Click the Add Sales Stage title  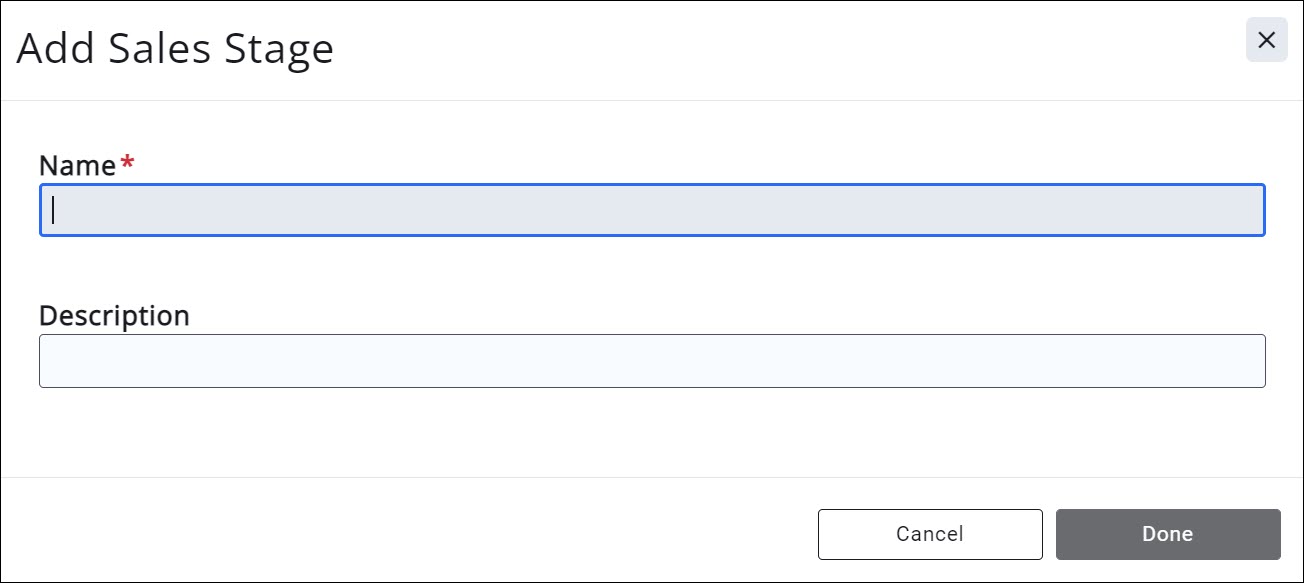click(x=175, y=49)
